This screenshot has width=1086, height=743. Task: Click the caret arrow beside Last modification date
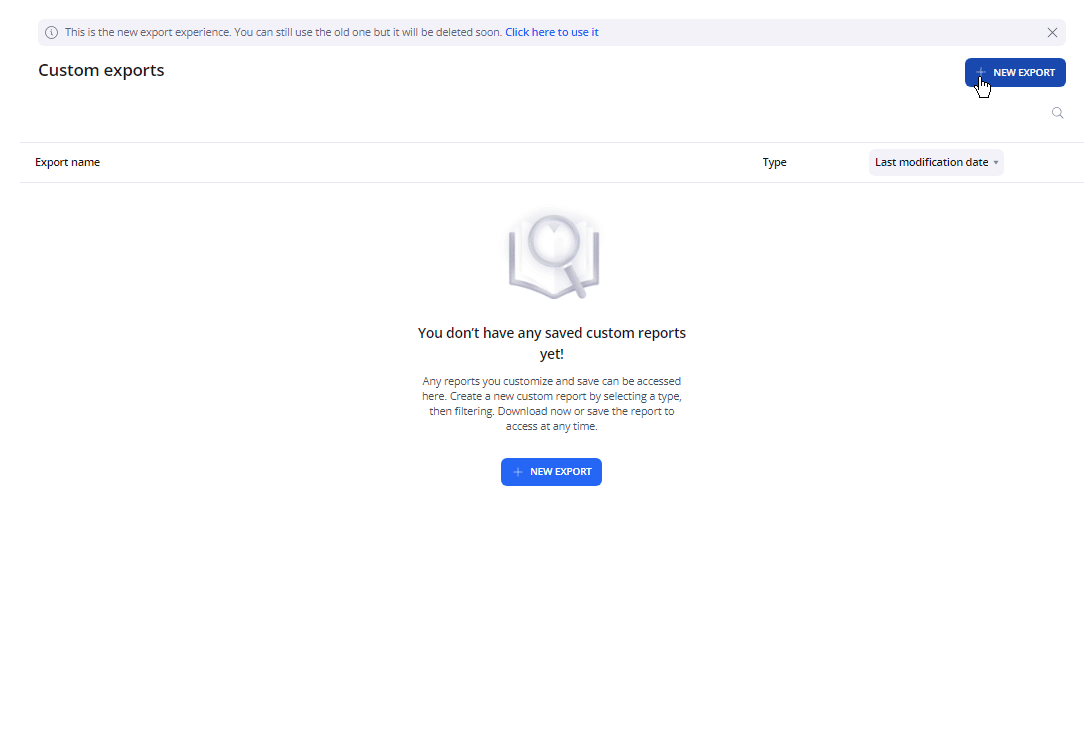click(996, 163)
